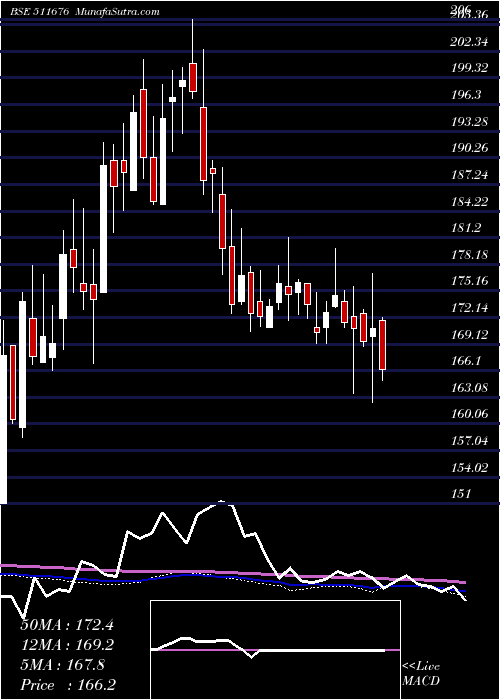Click the 187.24 price axis label
The height and width of the screenshot is (700, 500).
click(x=469, y=175)
